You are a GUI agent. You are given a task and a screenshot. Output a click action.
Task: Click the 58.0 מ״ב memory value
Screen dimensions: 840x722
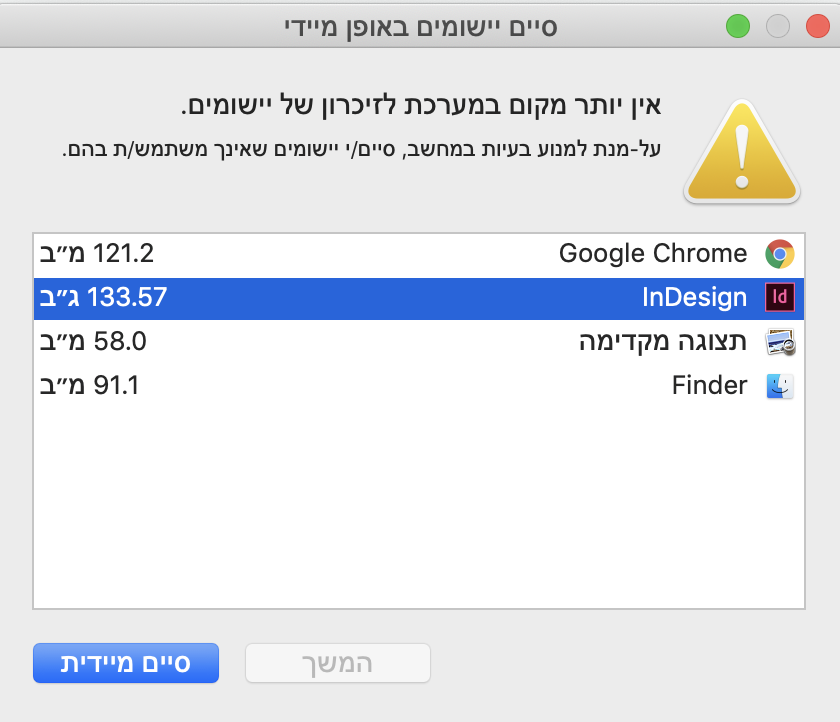click(x=93, y=342)
